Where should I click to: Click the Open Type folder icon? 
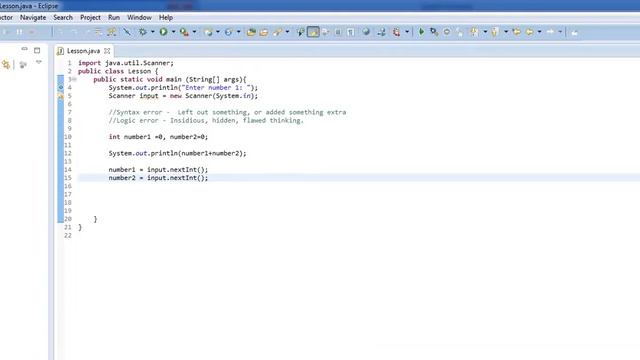pyautogui.click(x=251, y=32)
